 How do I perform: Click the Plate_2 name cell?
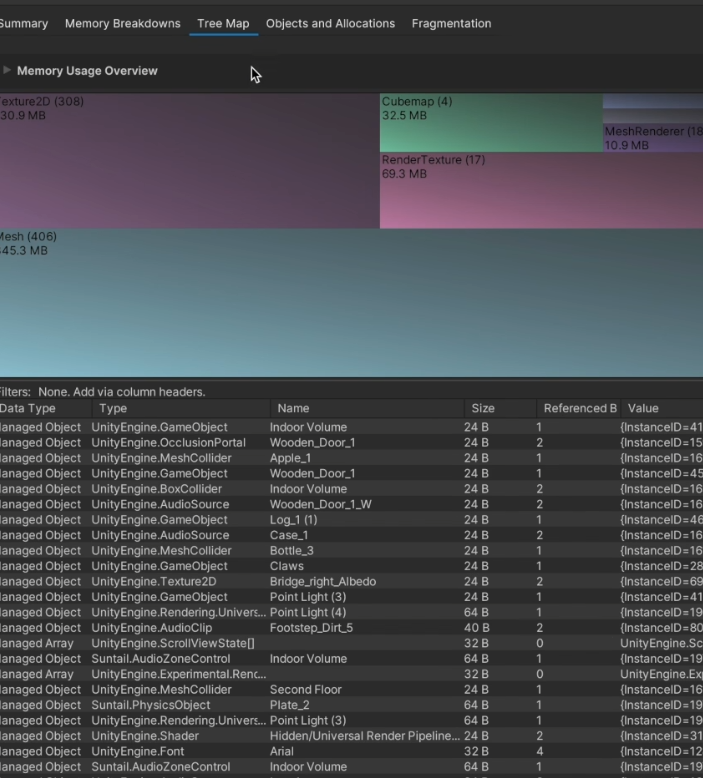tap(289, 705)
